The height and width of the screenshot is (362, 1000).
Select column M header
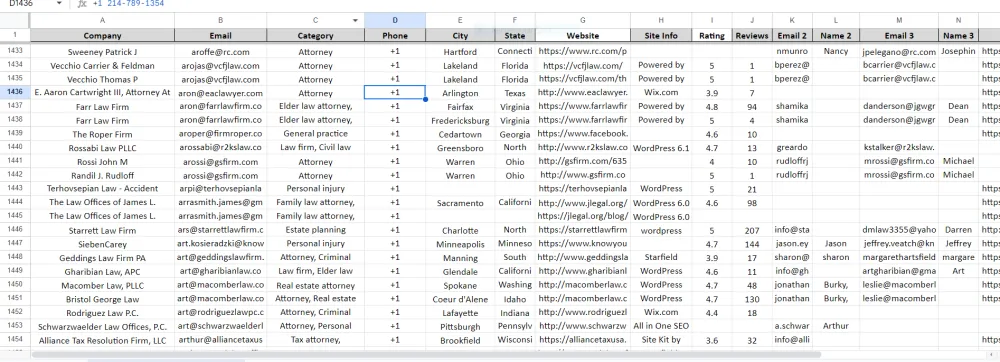899,20
